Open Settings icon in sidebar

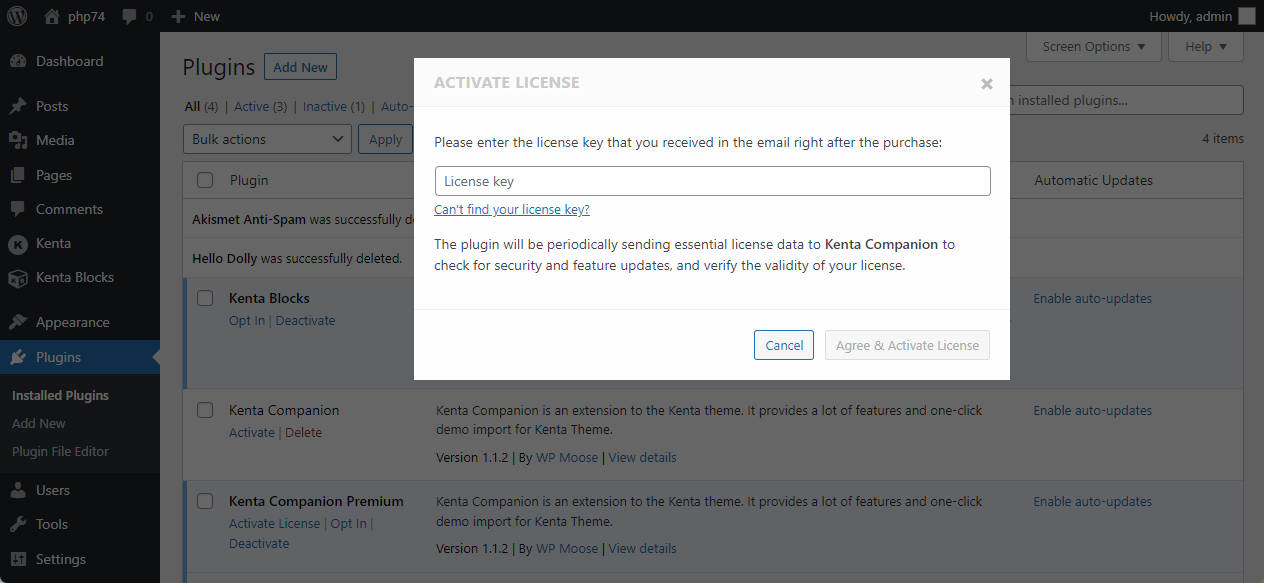pyautogui.click(x=18, y=559)
